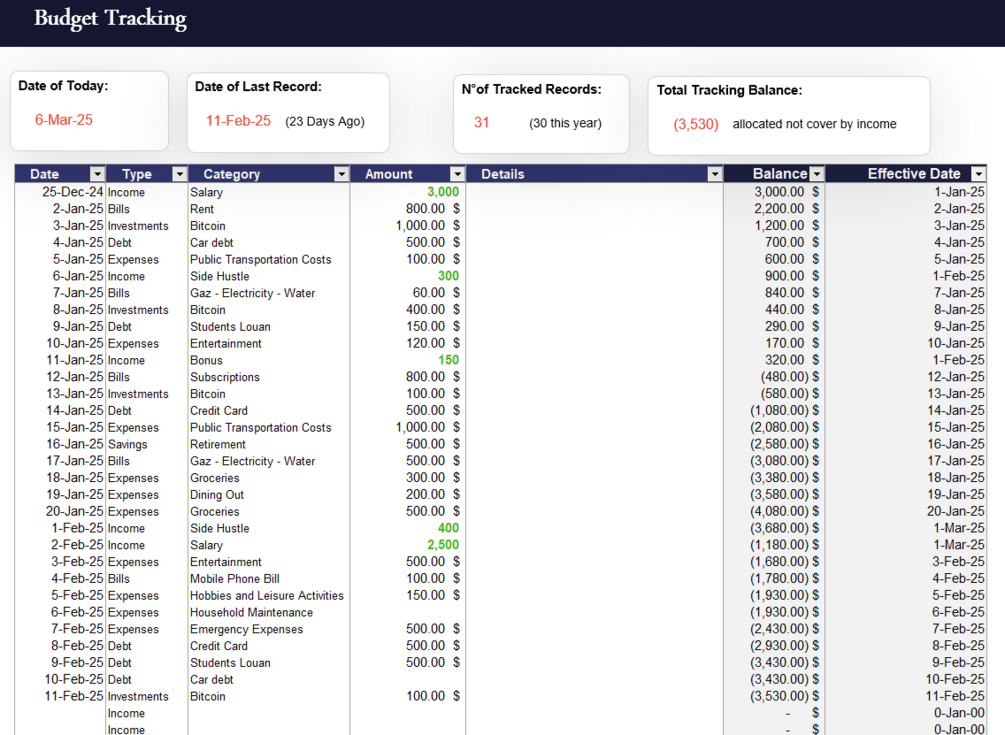This screenshot has height=735, width=1005.
Task: Click the empty Car debt amount on 10-Feb-25
Action: coord(406,679)
